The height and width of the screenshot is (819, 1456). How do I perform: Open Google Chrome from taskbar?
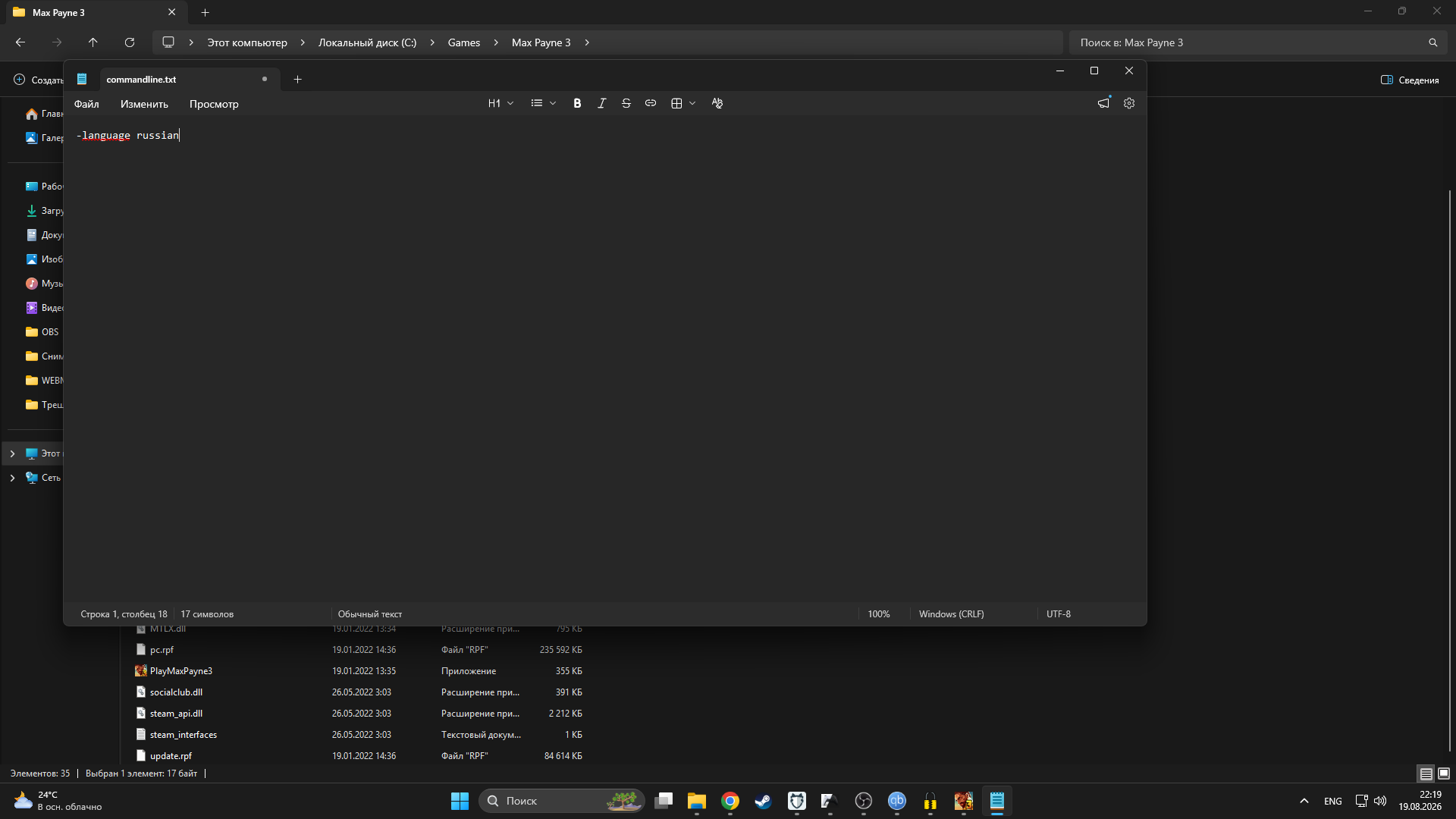tap(730, 801)
